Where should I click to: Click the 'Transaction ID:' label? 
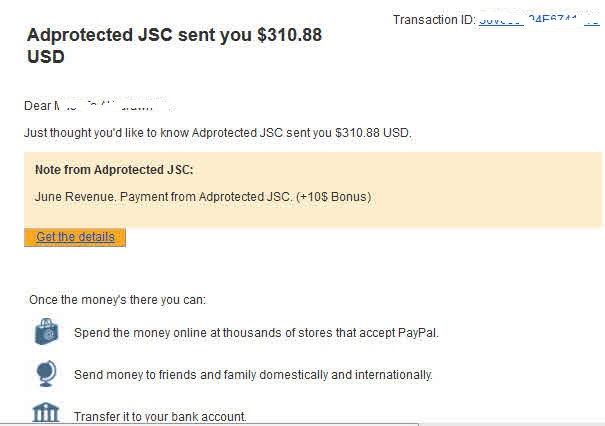(x=434, y=20)
